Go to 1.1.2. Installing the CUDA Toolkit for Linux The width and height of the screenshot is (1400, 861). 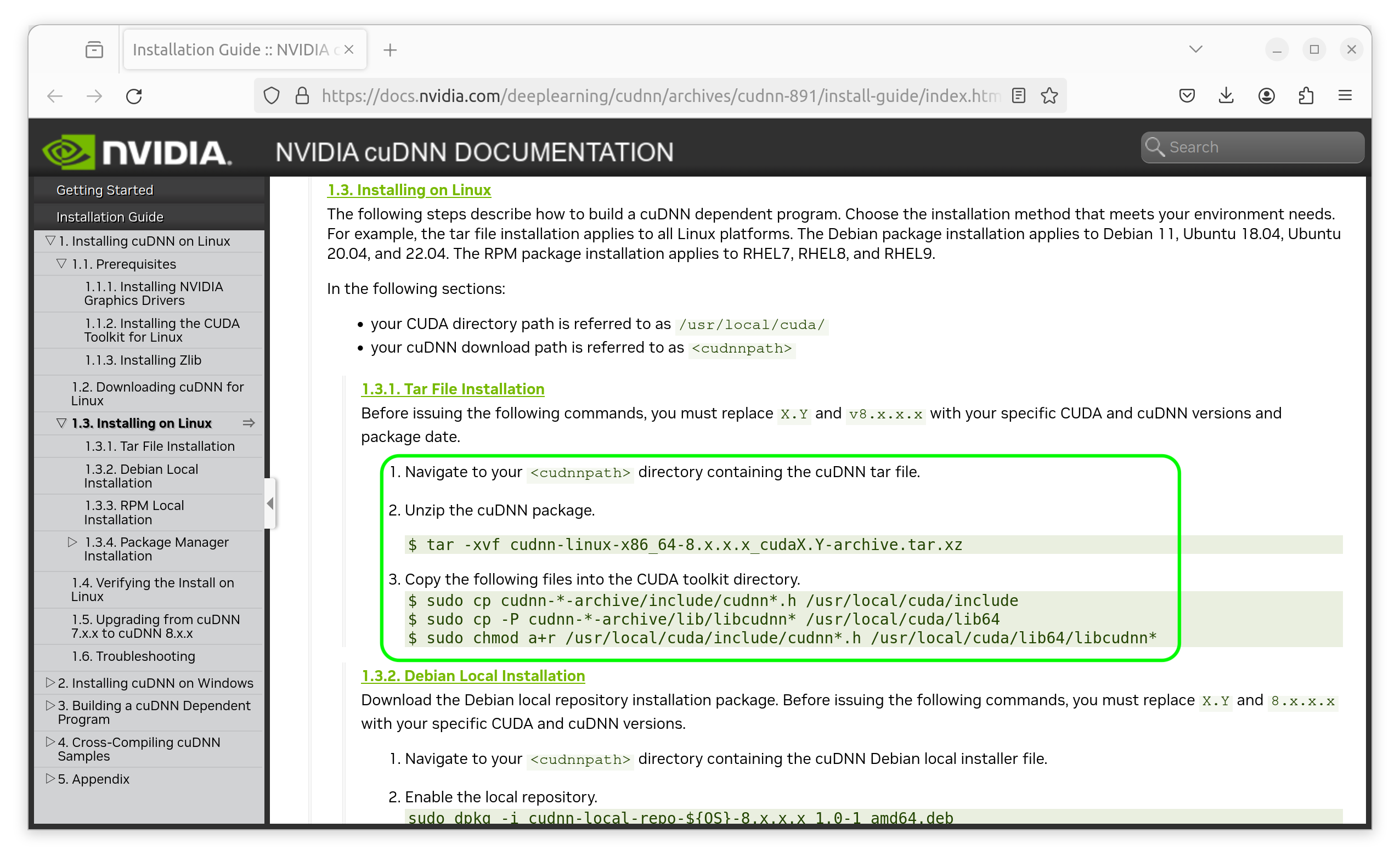[x=162, y=330]
